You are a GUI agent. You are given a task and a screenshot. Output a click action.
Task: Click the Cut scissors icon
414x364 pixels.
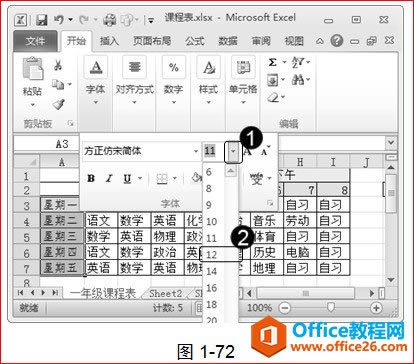[x=58, y=65]
